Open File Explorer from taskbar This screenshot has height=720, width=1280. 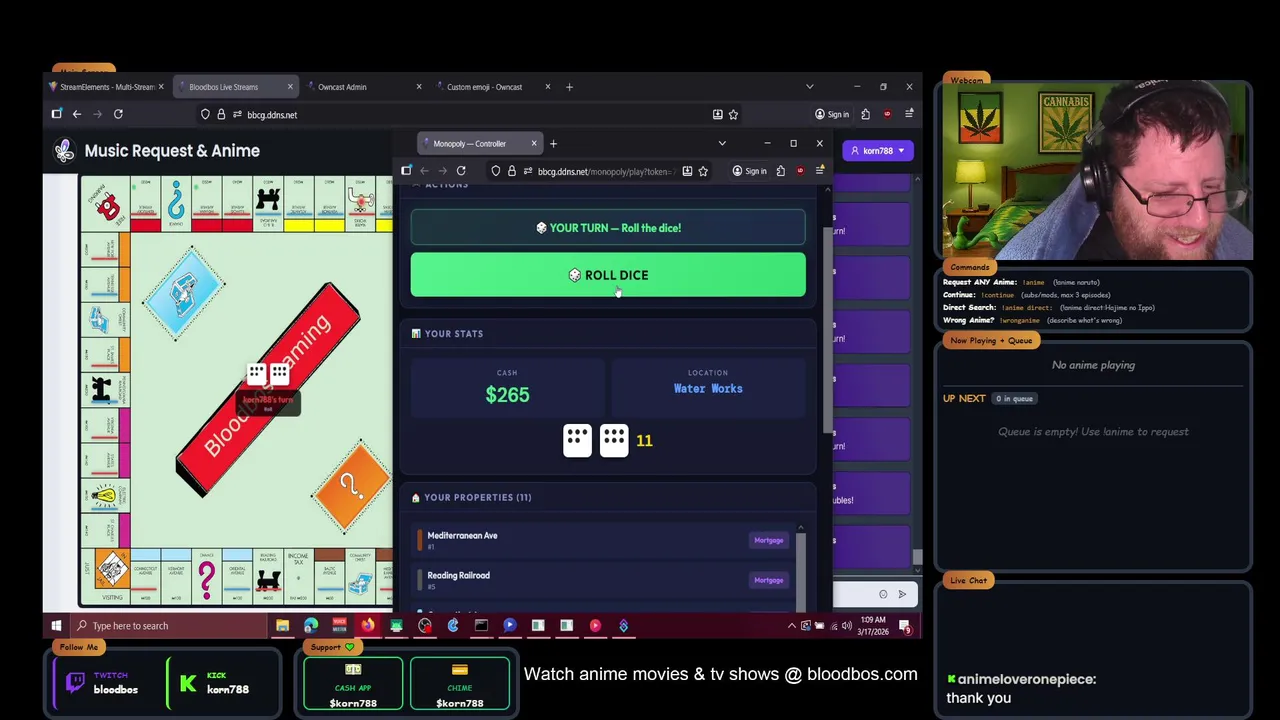[282, 626]
